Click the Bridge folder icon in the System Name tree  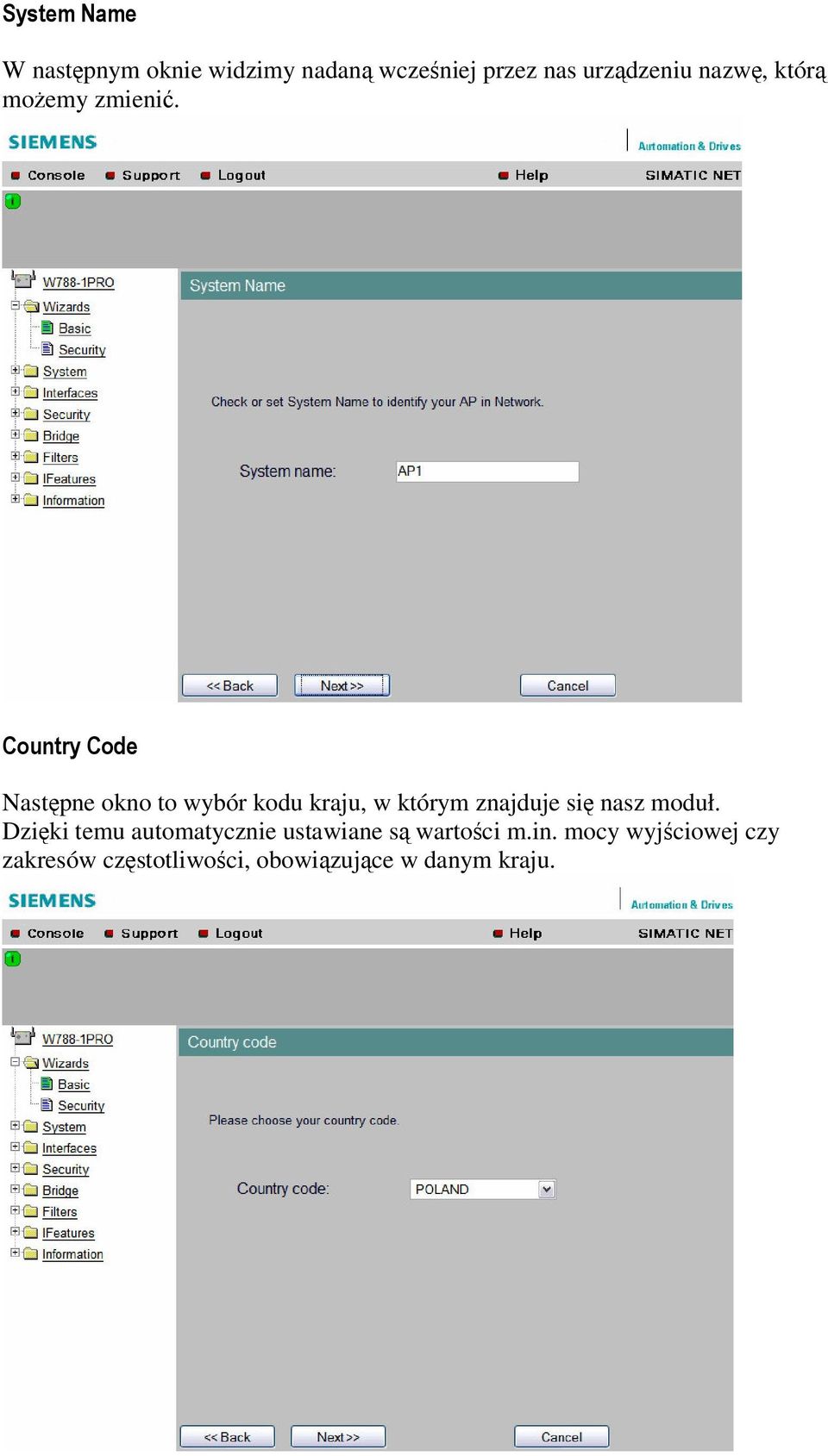click(32, 435)
